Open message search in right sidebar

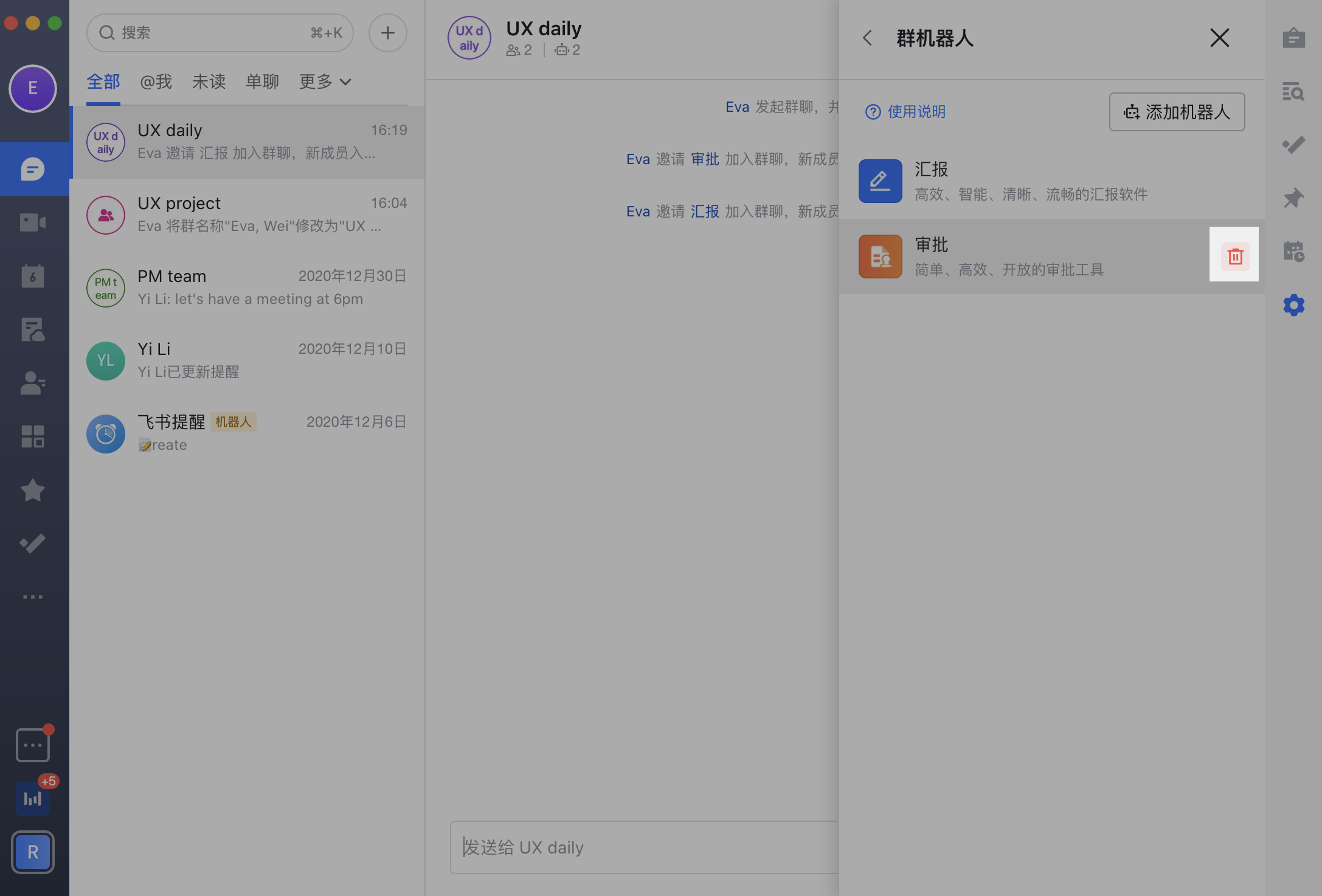(x=1294, y=92)
